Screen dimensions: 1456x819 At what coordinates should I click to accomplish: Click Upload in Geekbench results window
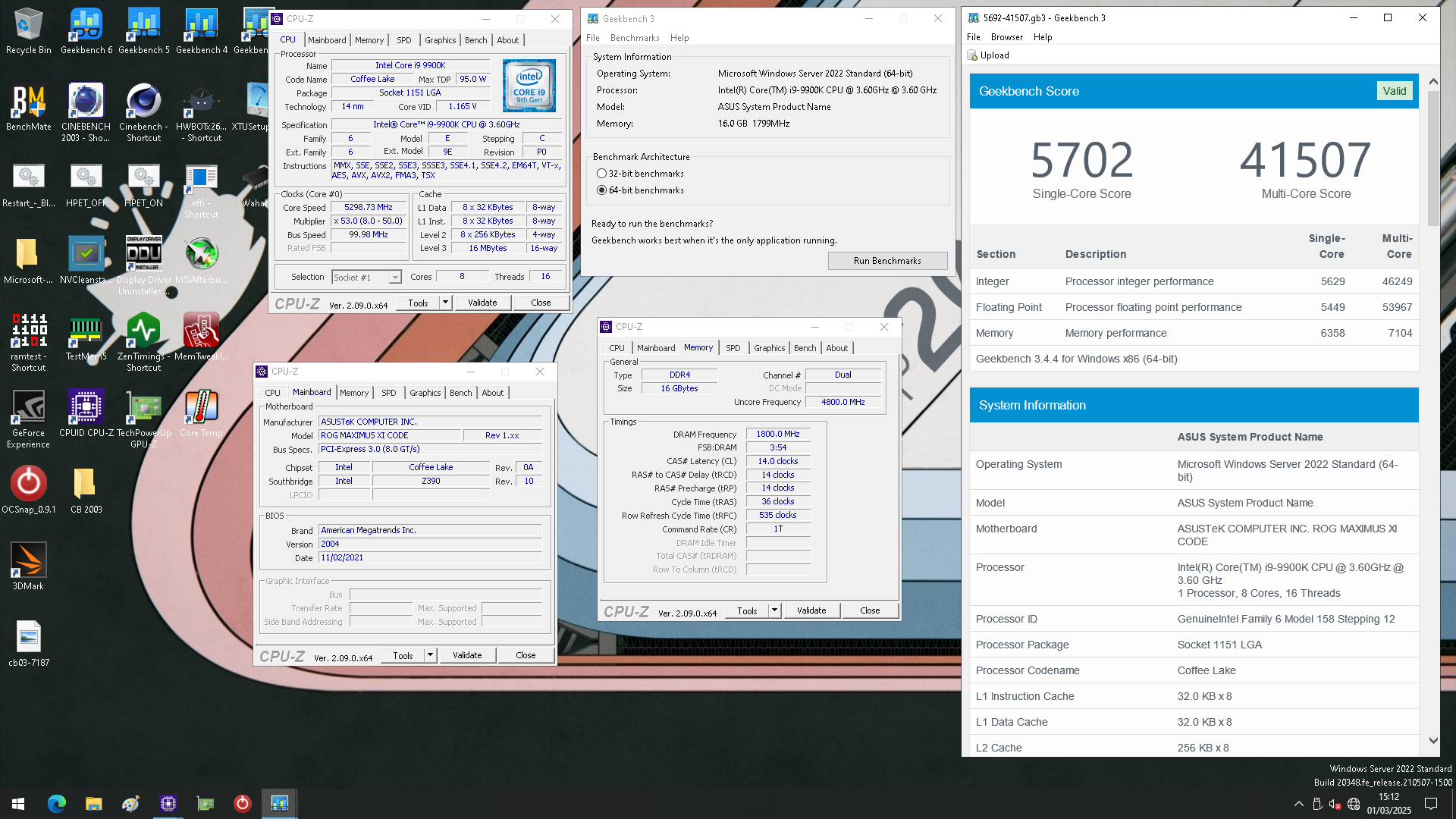tap(988, 55)
